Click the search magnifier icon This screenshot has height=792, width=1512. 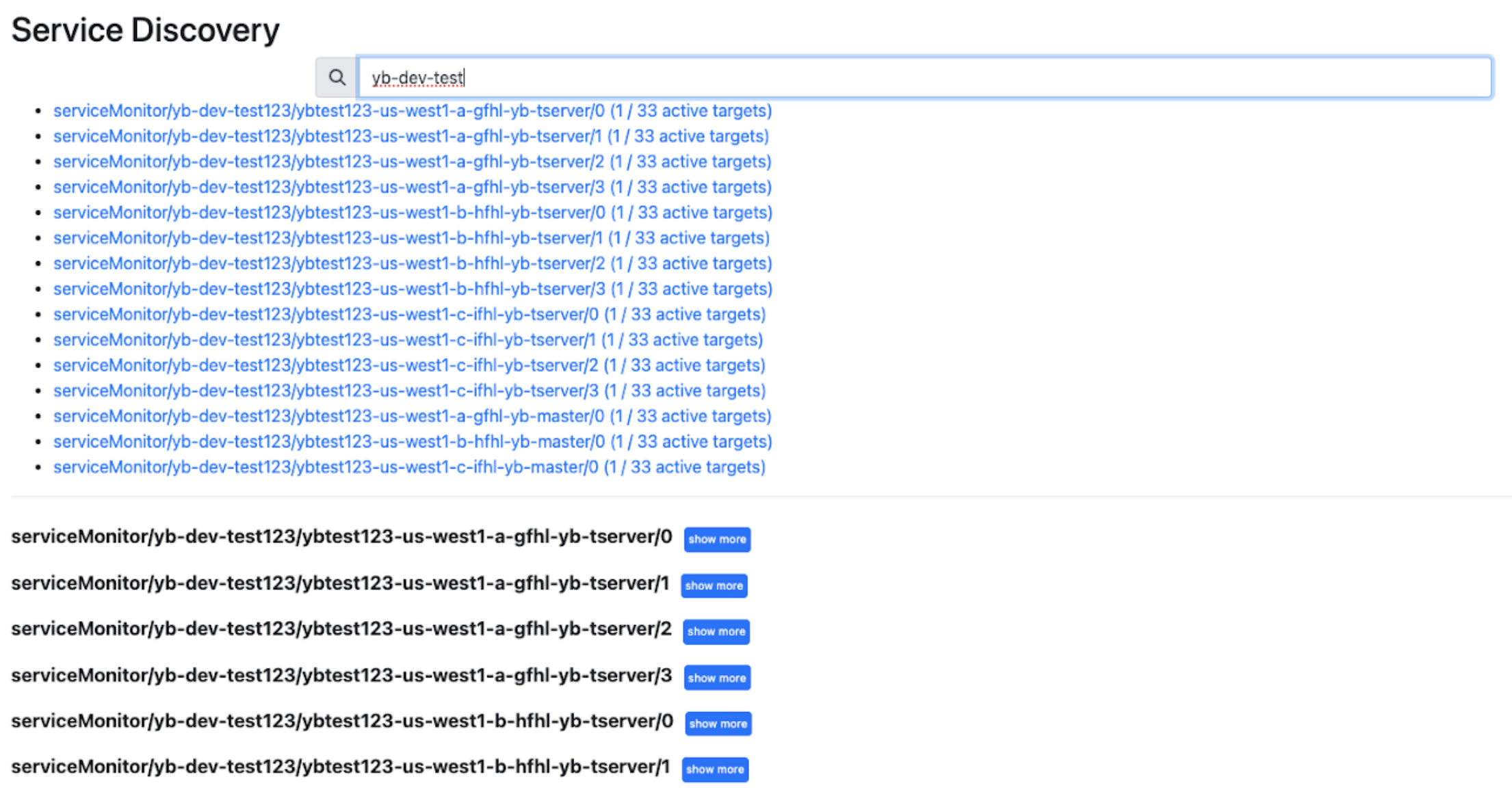[336, 78]
